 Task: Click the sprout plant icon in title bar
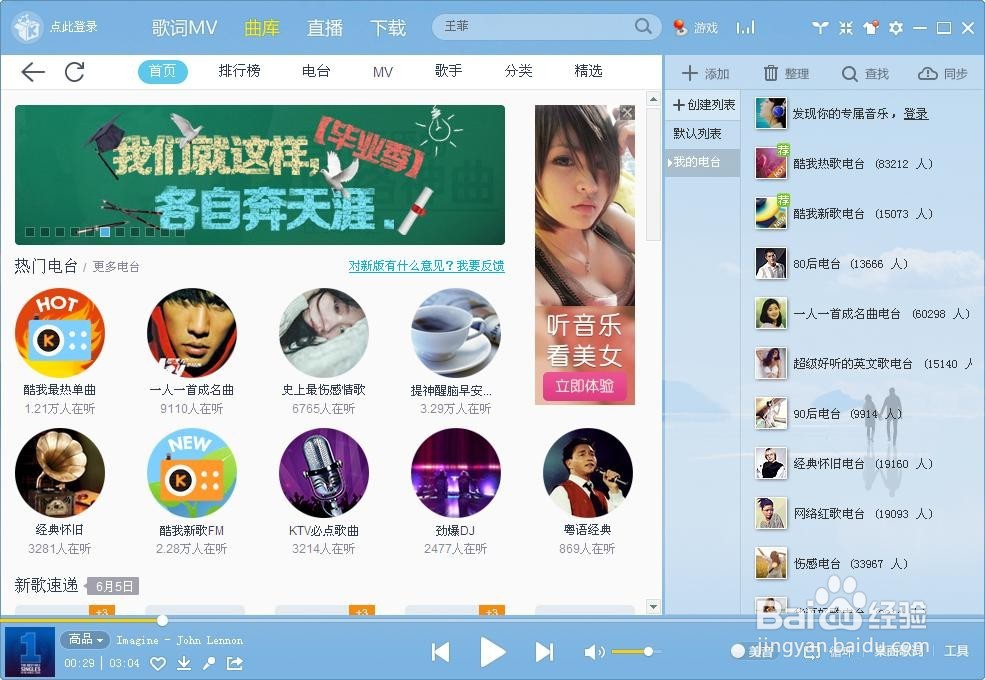point(820,28)
